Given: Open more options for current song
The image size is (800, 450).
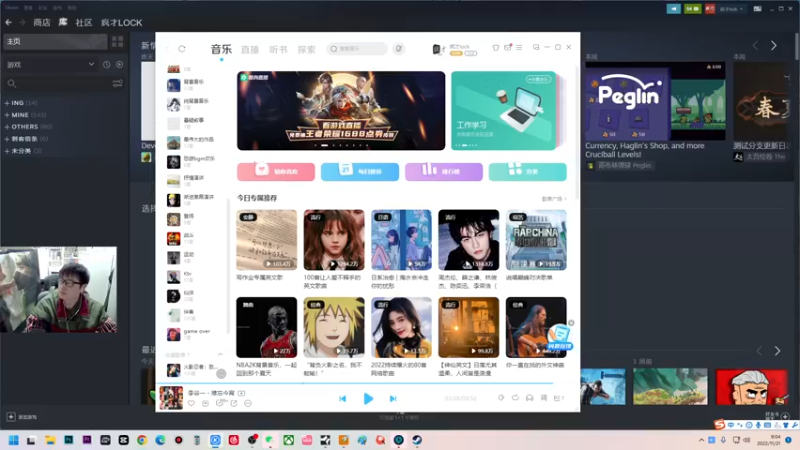Looking at the screenshot, I should click(x=248, y=403).
